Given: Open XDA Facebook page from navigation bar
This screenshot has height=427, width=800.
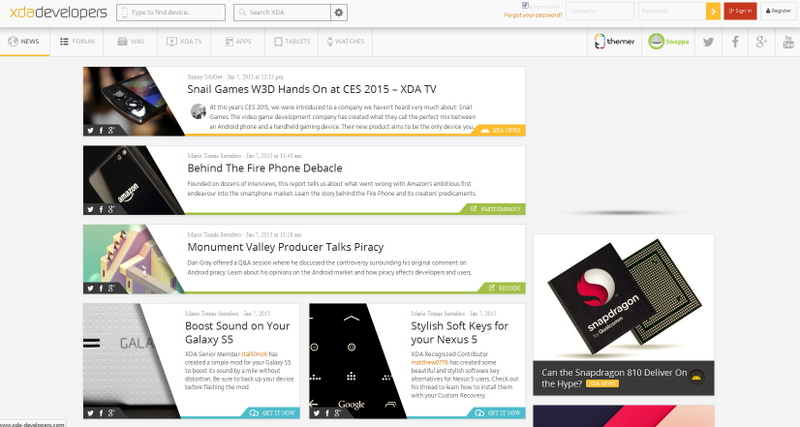Looking at the screenshot, I should pos(735,42).
